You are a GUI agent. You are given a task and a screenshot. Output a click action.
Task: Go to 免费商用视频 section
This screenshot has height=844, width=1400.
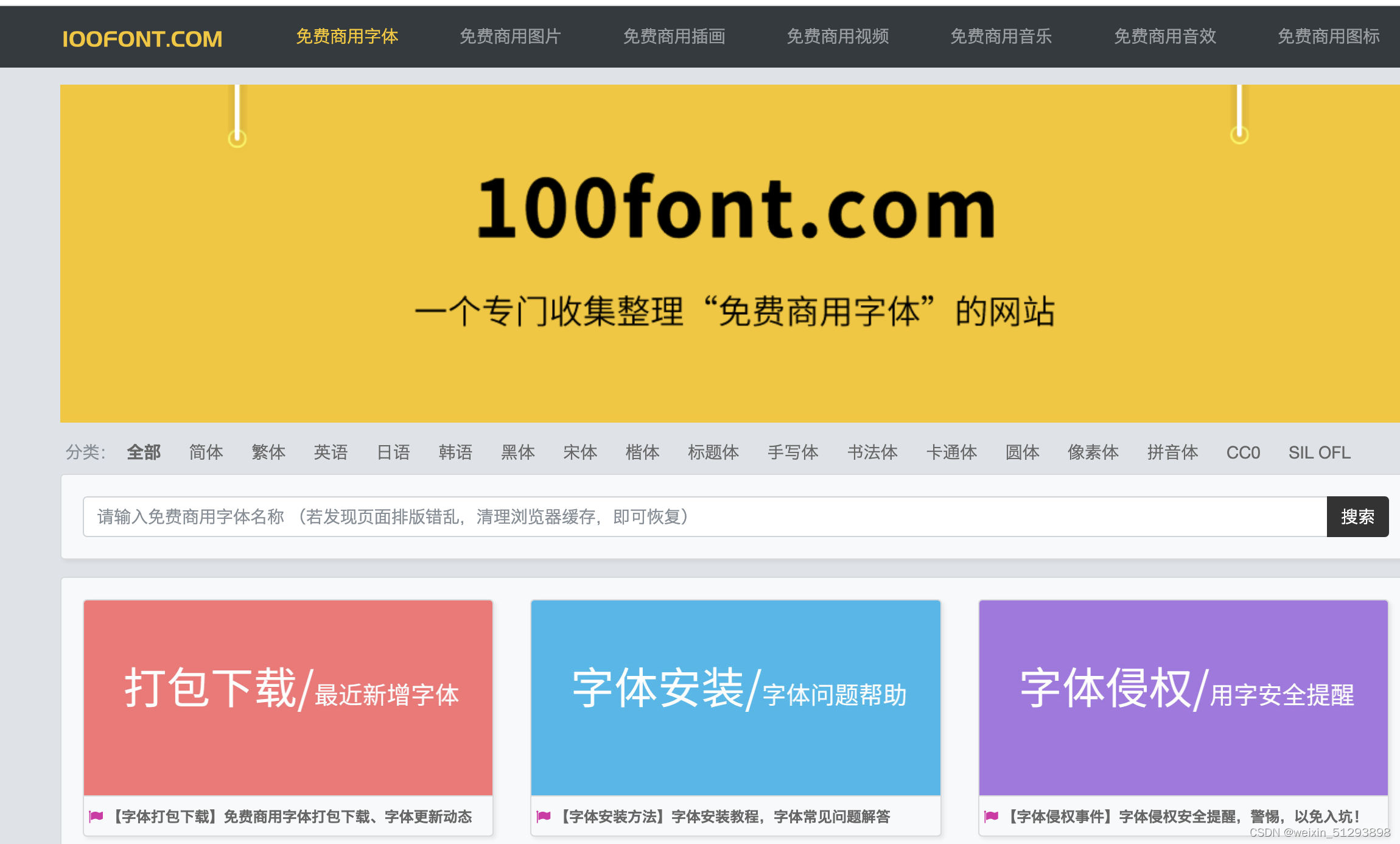[838, 37]
